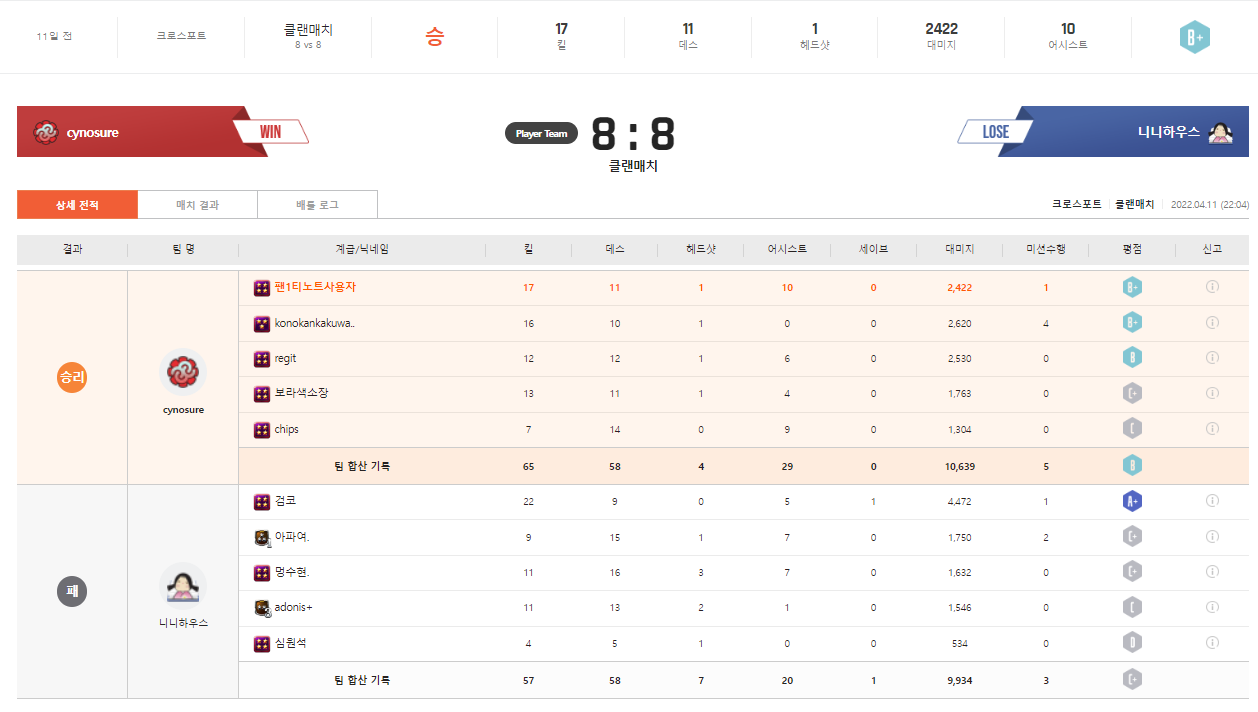Open player 팬1티노트사용자 profile link

(x=315, y=287)
